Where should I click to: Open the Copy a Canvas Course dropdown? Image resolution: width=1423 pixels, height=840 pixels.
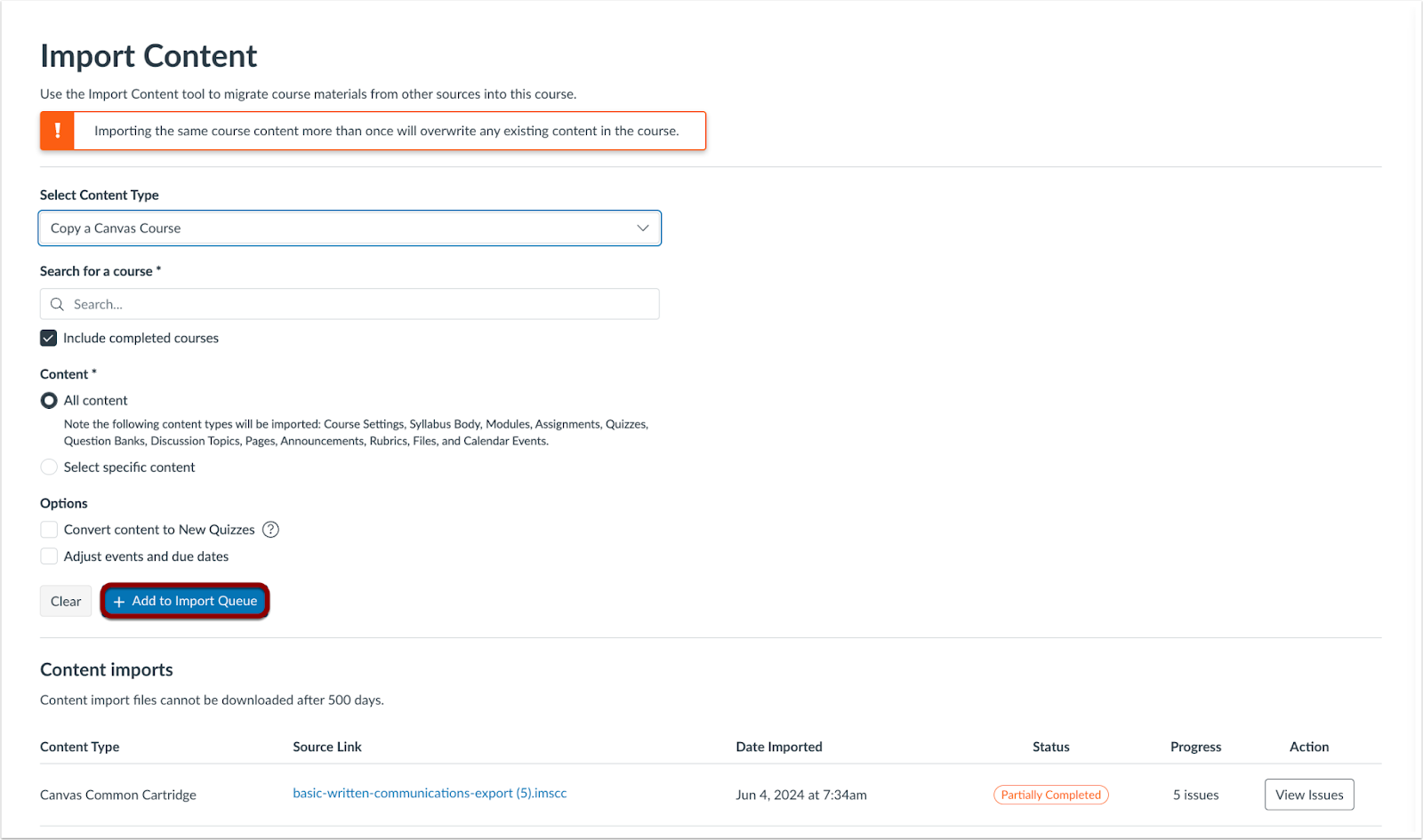(x=350, y=228)
